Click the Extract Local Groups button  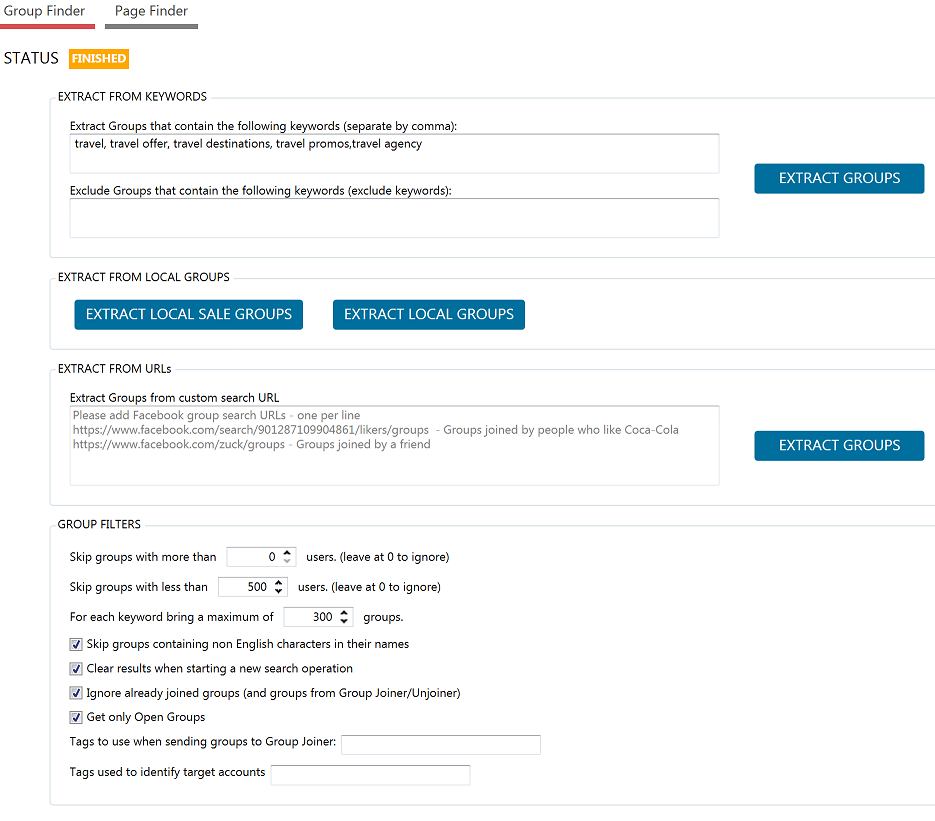(x=428, y=314)
